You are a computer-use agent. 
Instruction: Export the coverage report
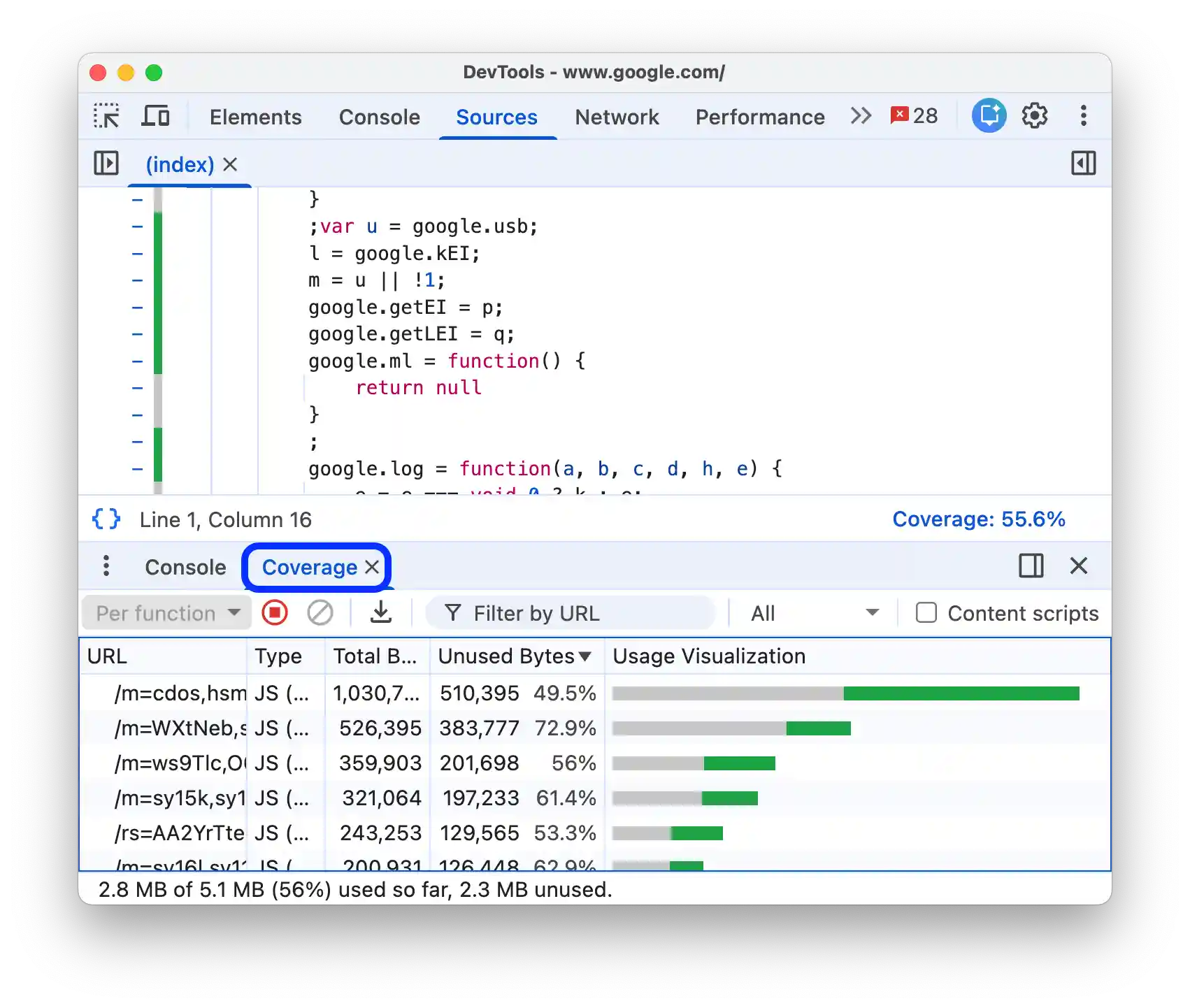[381, 612]
